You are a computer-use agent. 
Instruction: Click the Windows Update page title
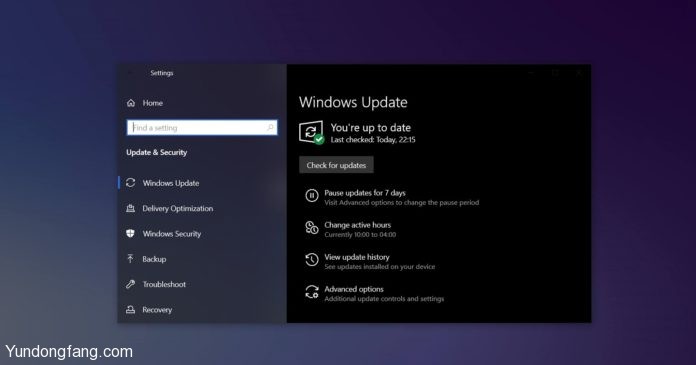tap(353, 102)
